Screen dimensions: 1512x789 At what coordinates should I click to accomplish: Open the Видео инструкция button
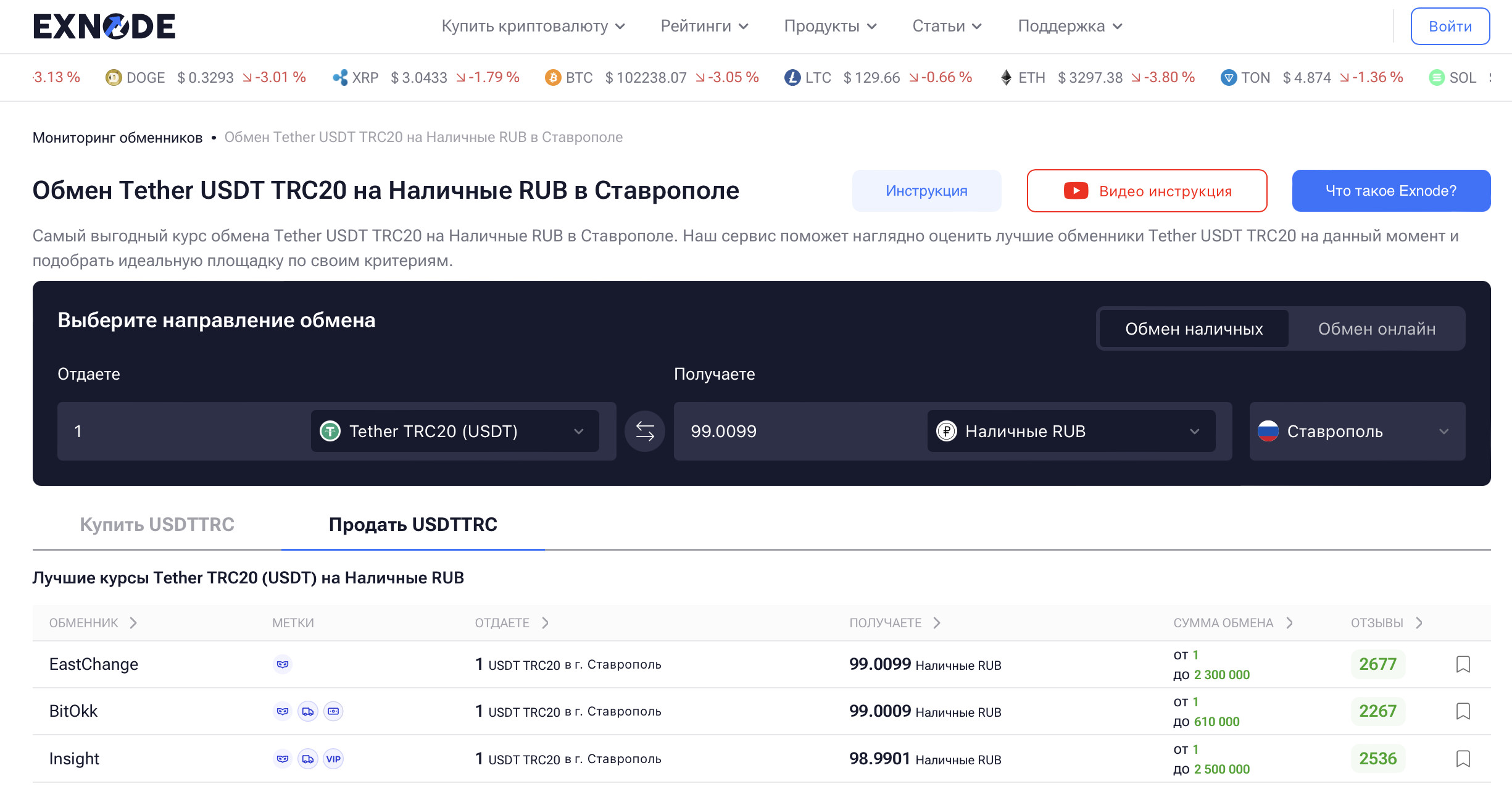(x=1147, y=191)
